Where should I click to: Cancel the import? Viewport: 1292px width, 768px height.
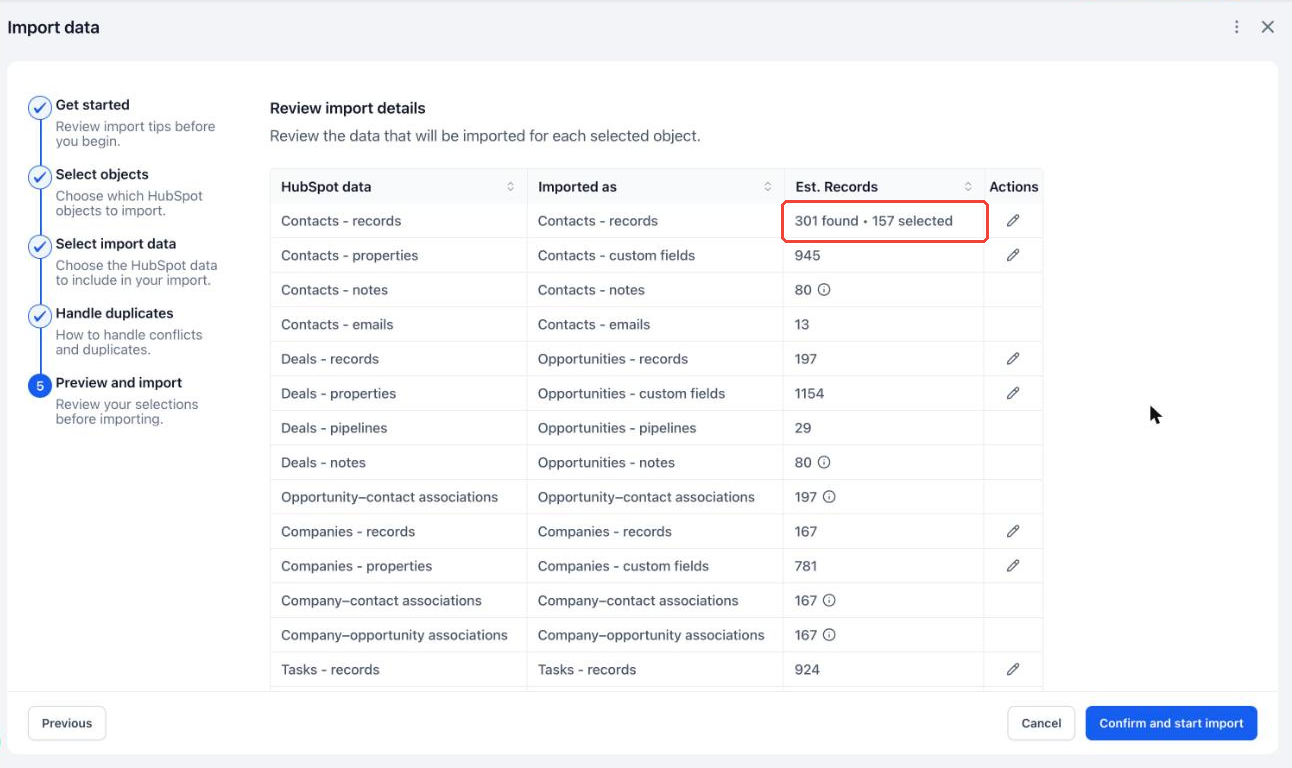tap(1041, 723)
